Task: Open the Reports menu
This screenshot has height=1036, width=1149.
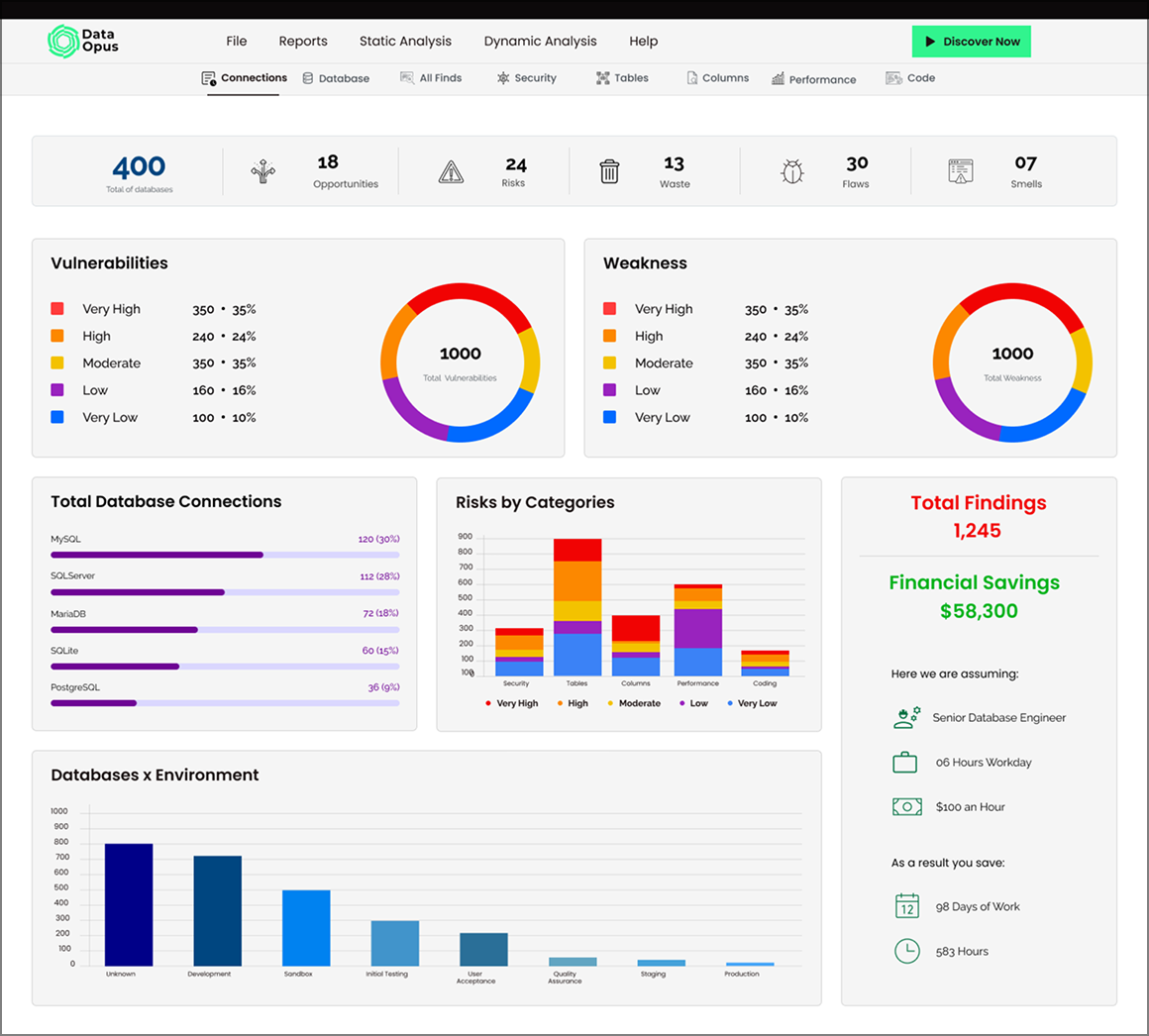Action: point(303,41)
